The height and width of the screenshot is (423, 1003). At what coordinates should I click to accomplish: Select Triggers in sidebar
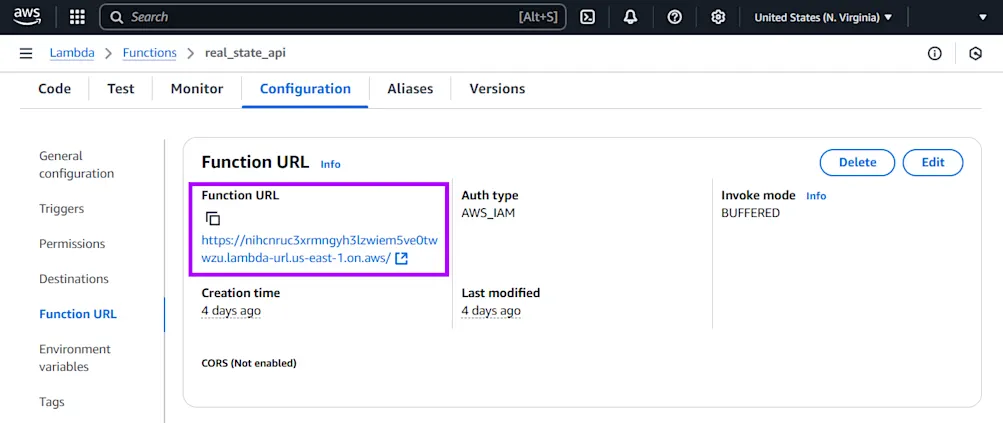click(61, 209)
